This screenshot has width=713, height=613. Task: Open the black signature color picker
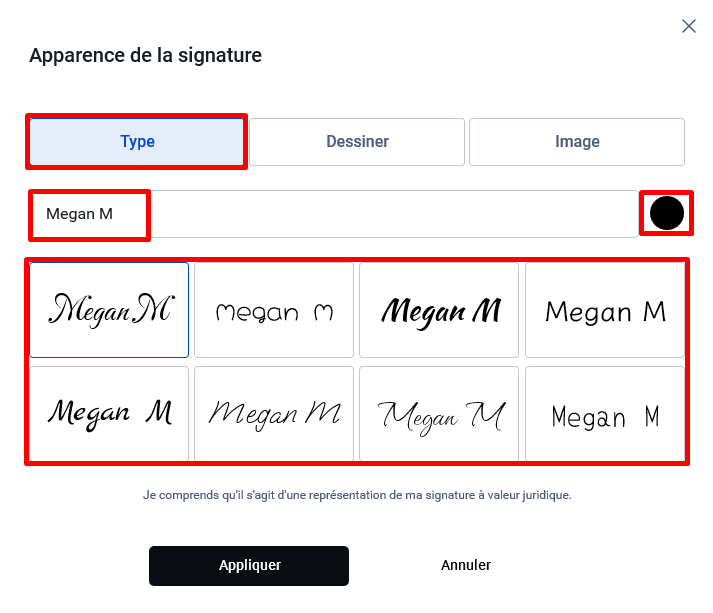tap(667, 213)
